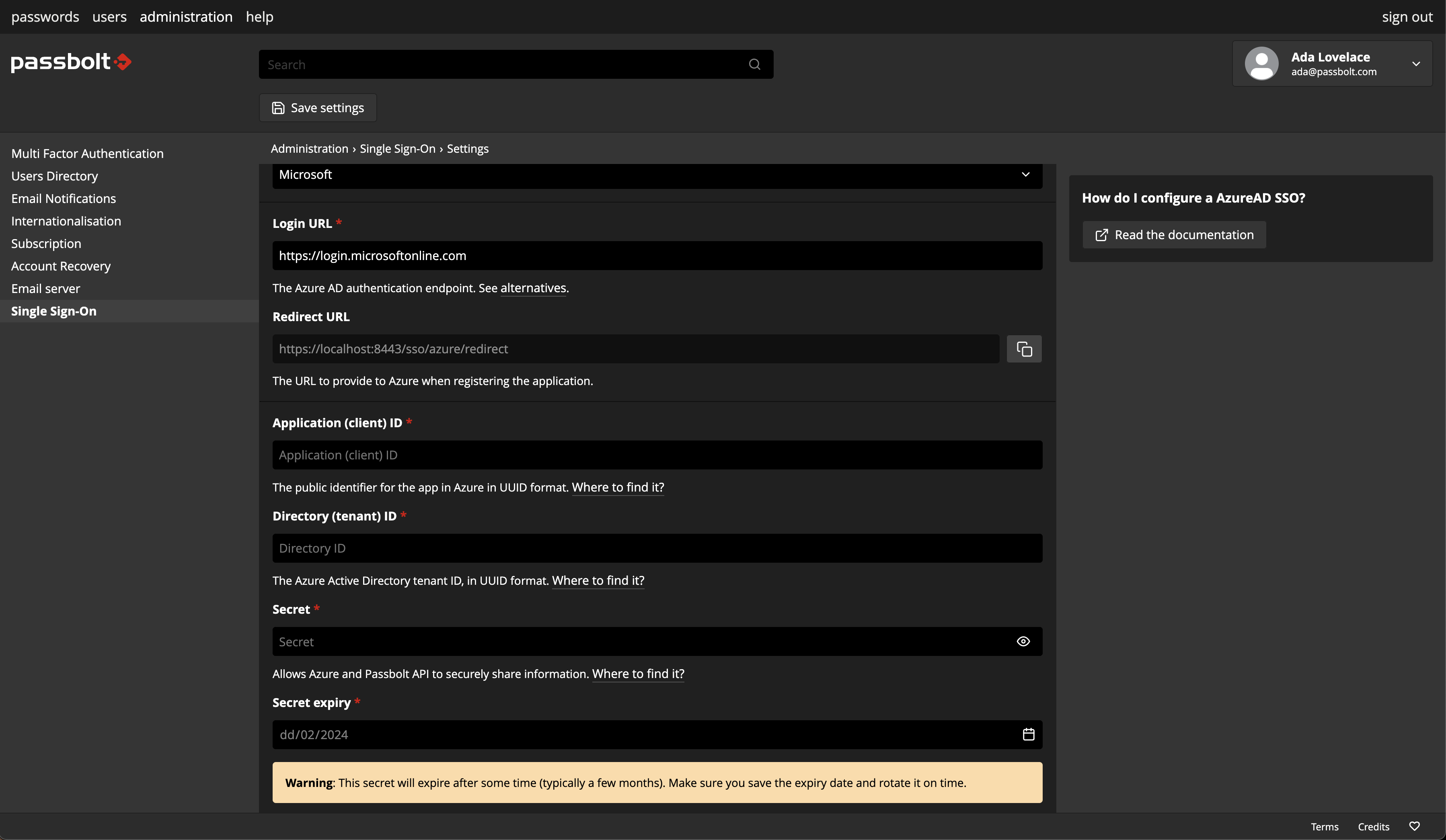
Task: Open the users menu
Action: pyautogui.click(x=109, y=16)
